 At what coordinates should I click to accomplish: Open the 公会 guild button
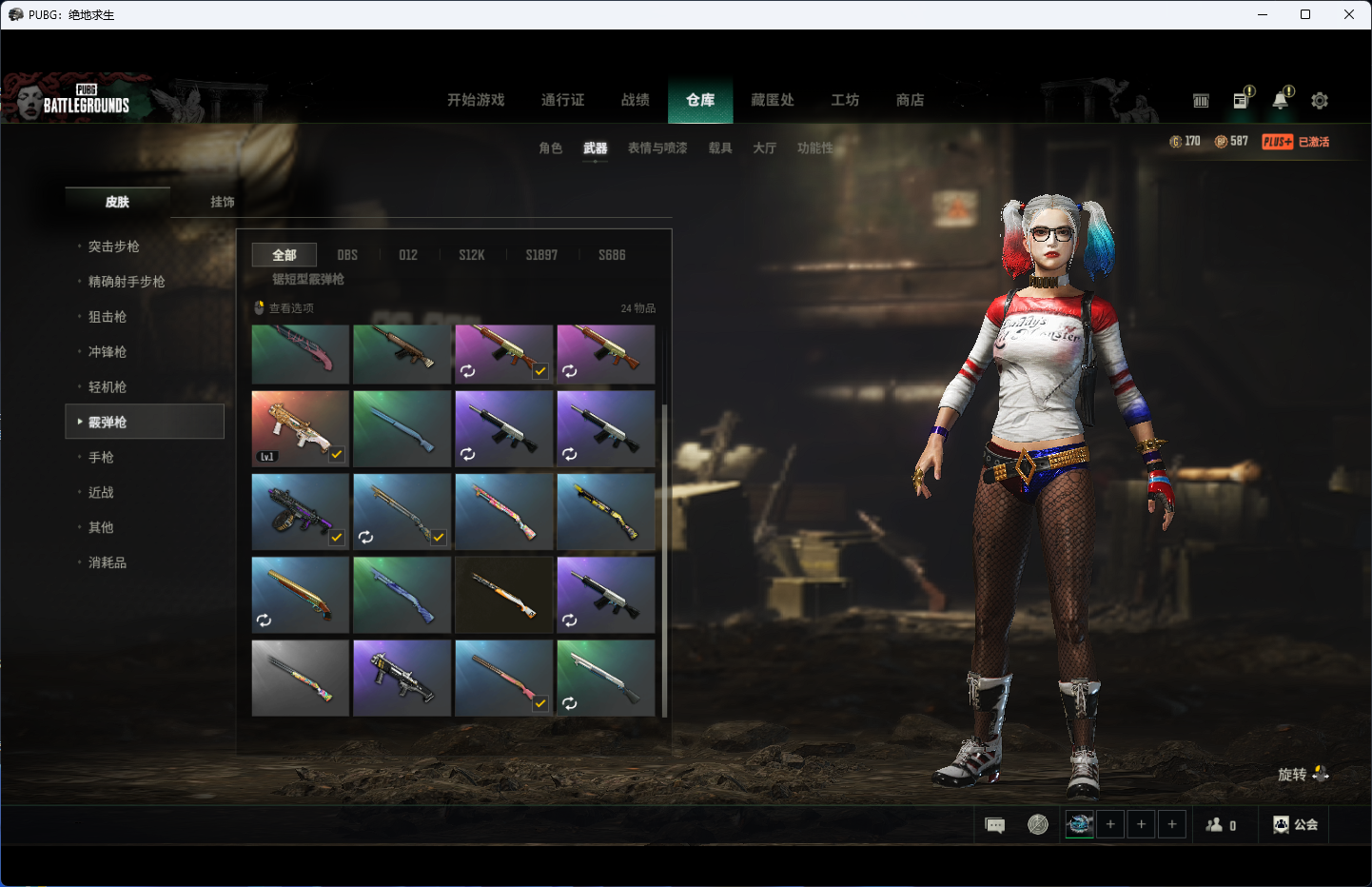(1296, 825)
